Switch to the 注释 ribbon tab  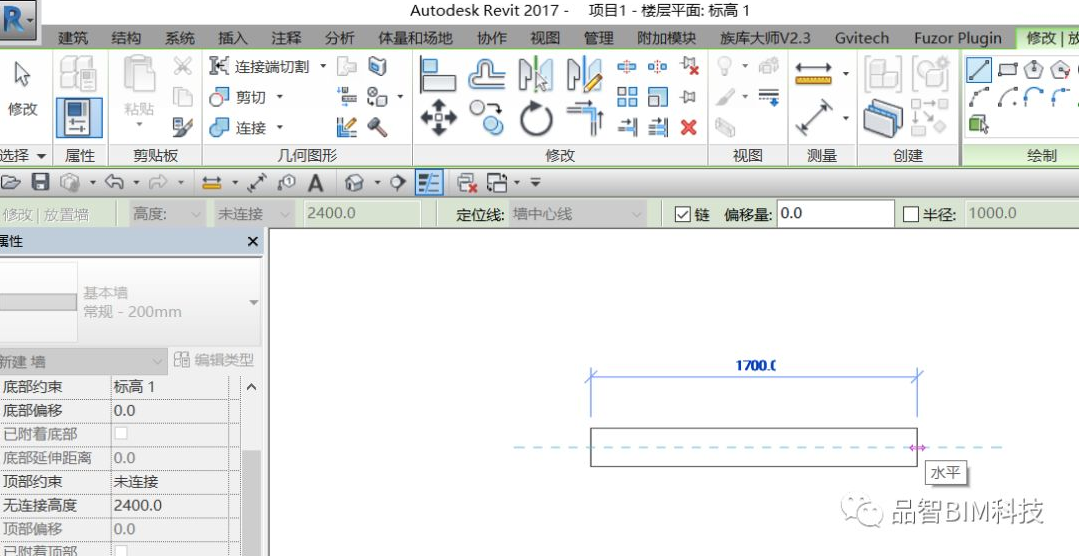tap(286, 38)
